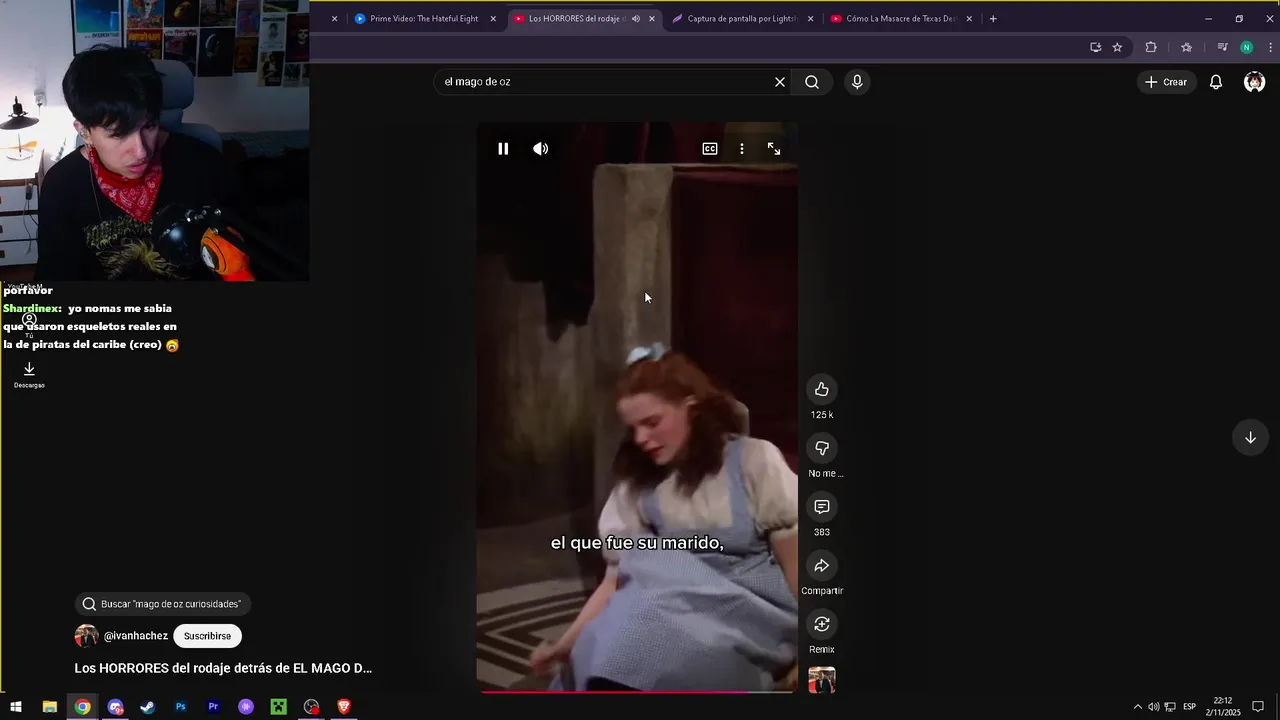This screenshot has height=720, width=1280.
Task: Close the Prime Video tab
Action: 493,18
